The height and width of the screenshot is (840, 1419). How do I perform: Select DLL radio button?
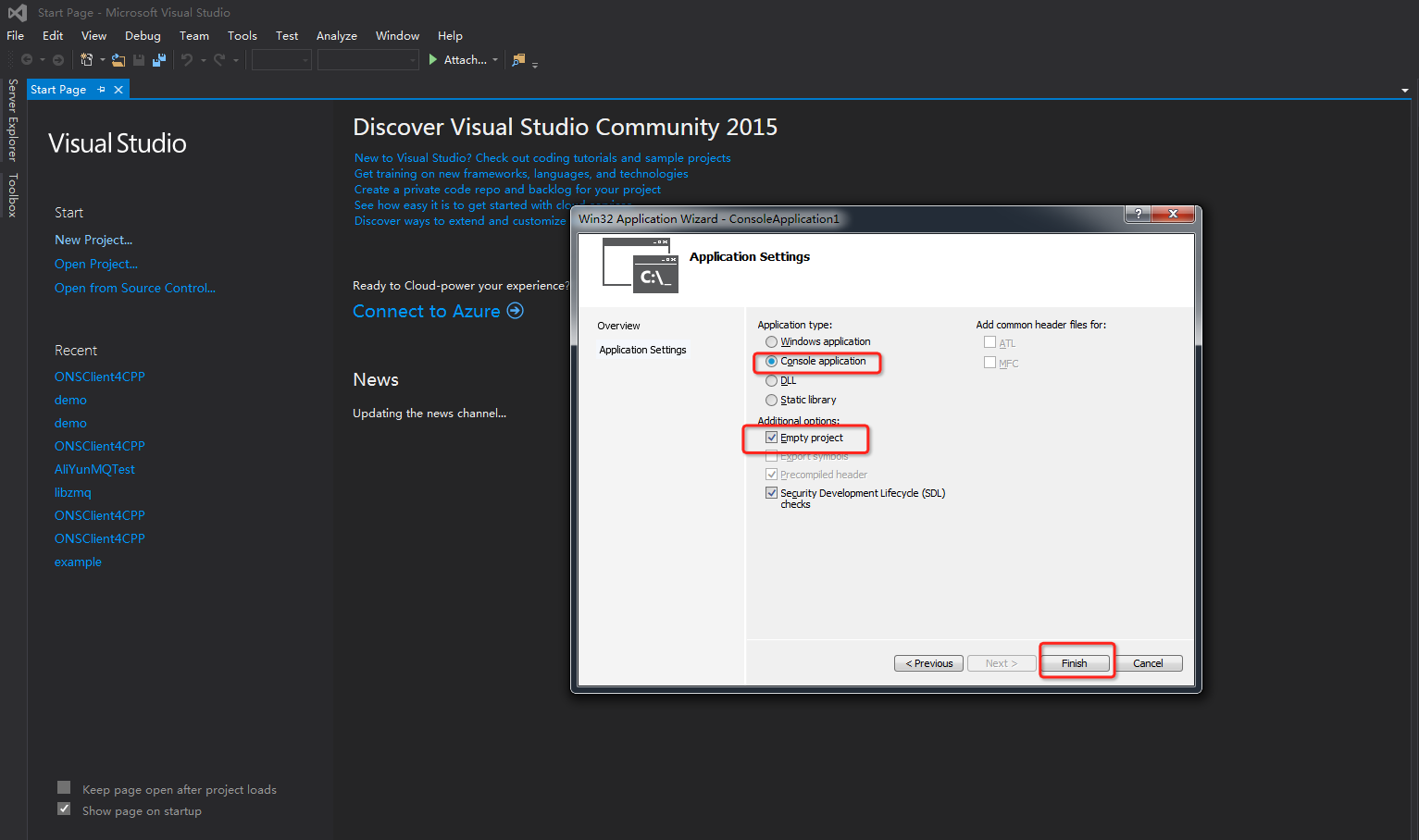pyautogui.click(x=771, y=381)
